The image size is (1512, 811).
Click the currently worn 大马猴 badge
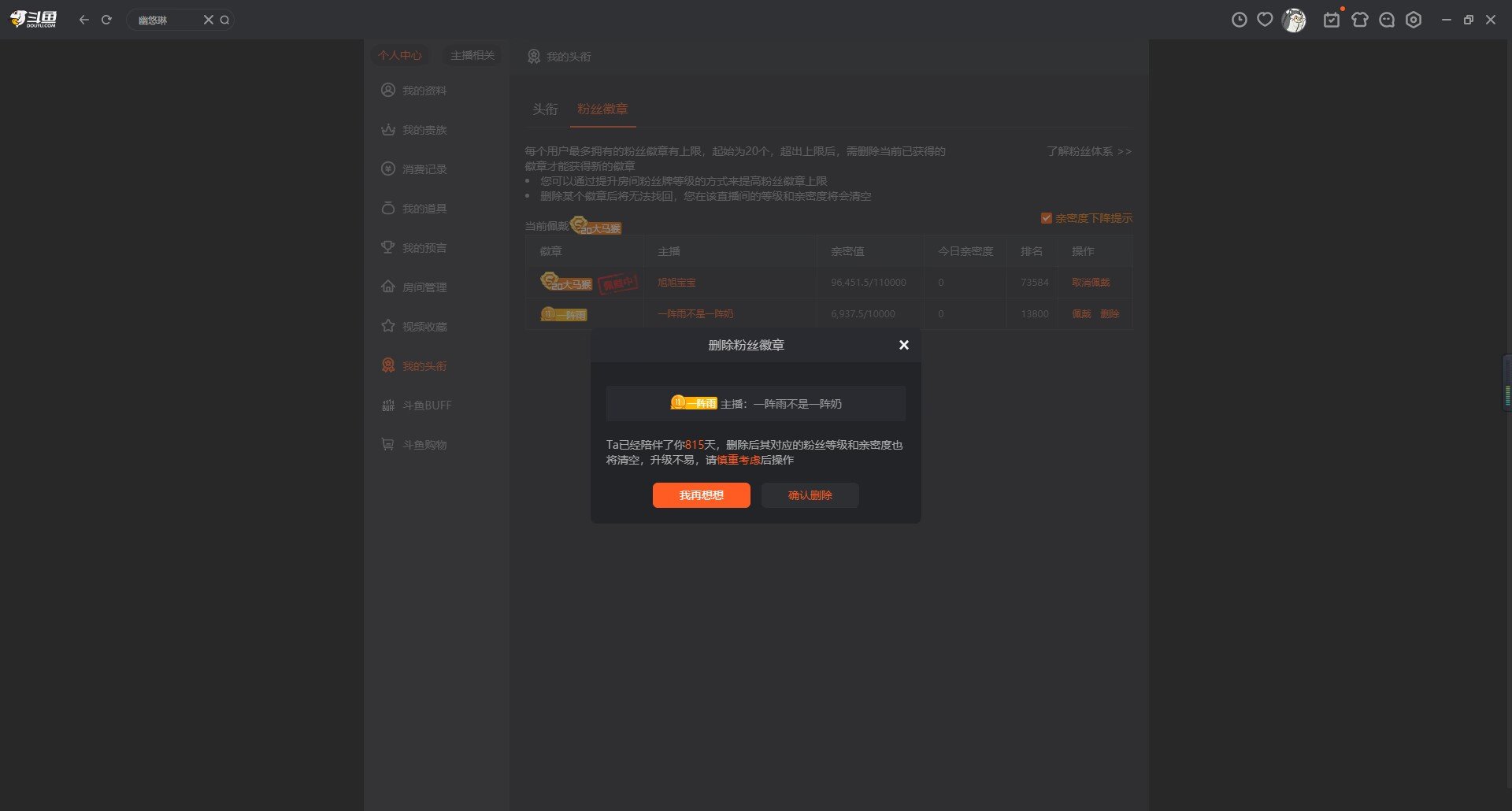(596, 226)
